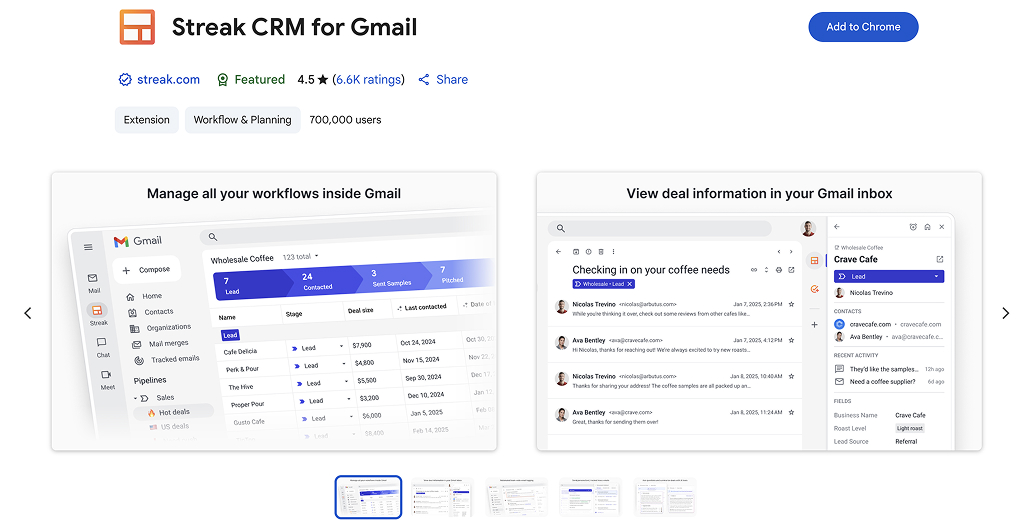Click the Share text link
The width and height of the screenshot is (1026, 531).
(x=451, y=80)
